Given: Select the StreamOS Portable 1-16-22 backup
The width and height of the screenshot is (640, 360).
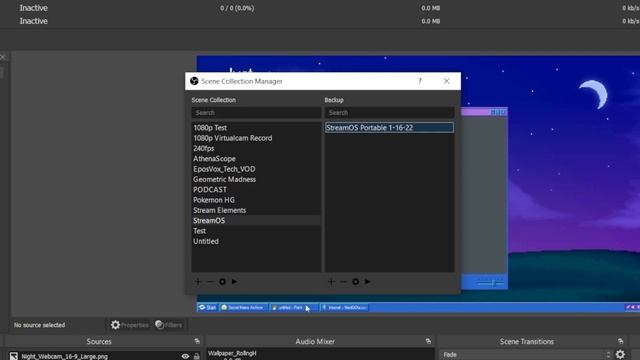Looking at the screenshot, I should coord(389,128).
